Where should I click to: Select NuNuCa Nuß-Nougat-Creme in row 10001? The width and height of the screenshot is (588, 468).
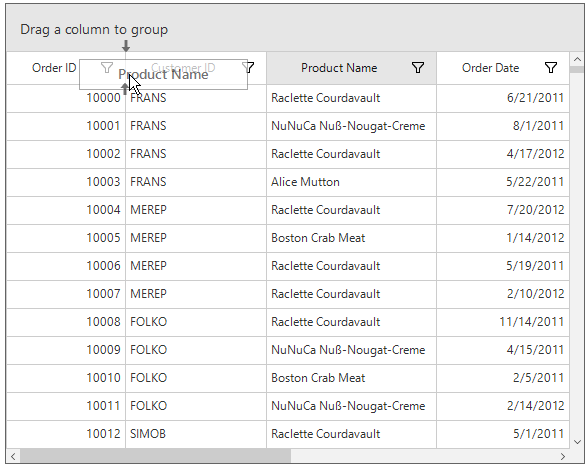[351, 126]
